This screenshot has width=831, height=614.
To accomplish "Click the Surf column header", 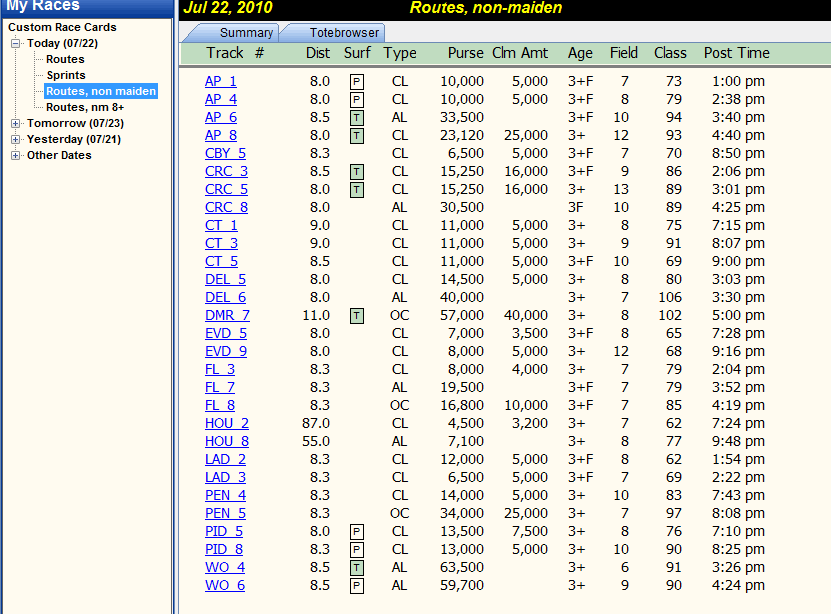I will [357, 53].
